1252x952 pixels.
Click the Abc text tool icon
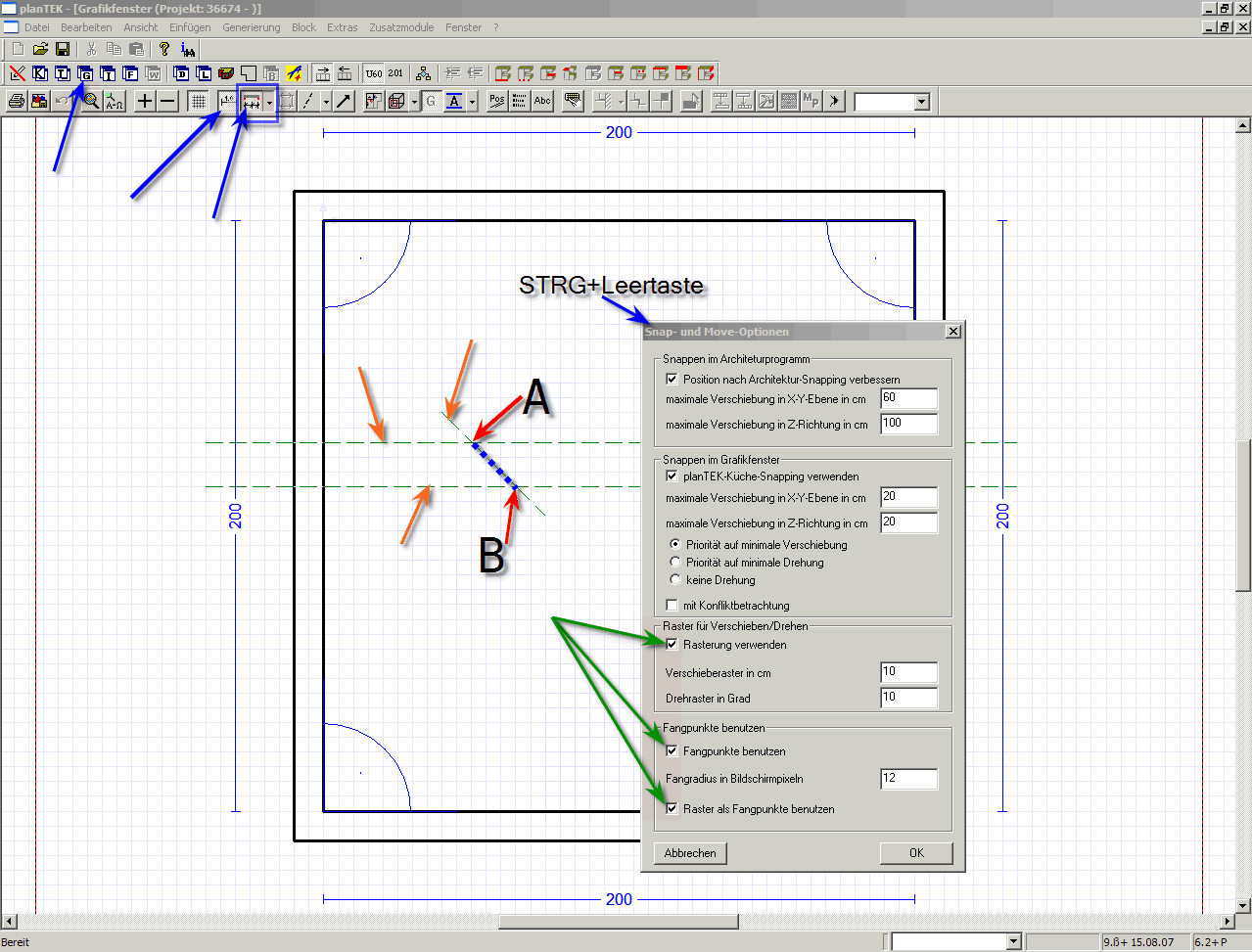pyautogui.click(x=542, y=101)
